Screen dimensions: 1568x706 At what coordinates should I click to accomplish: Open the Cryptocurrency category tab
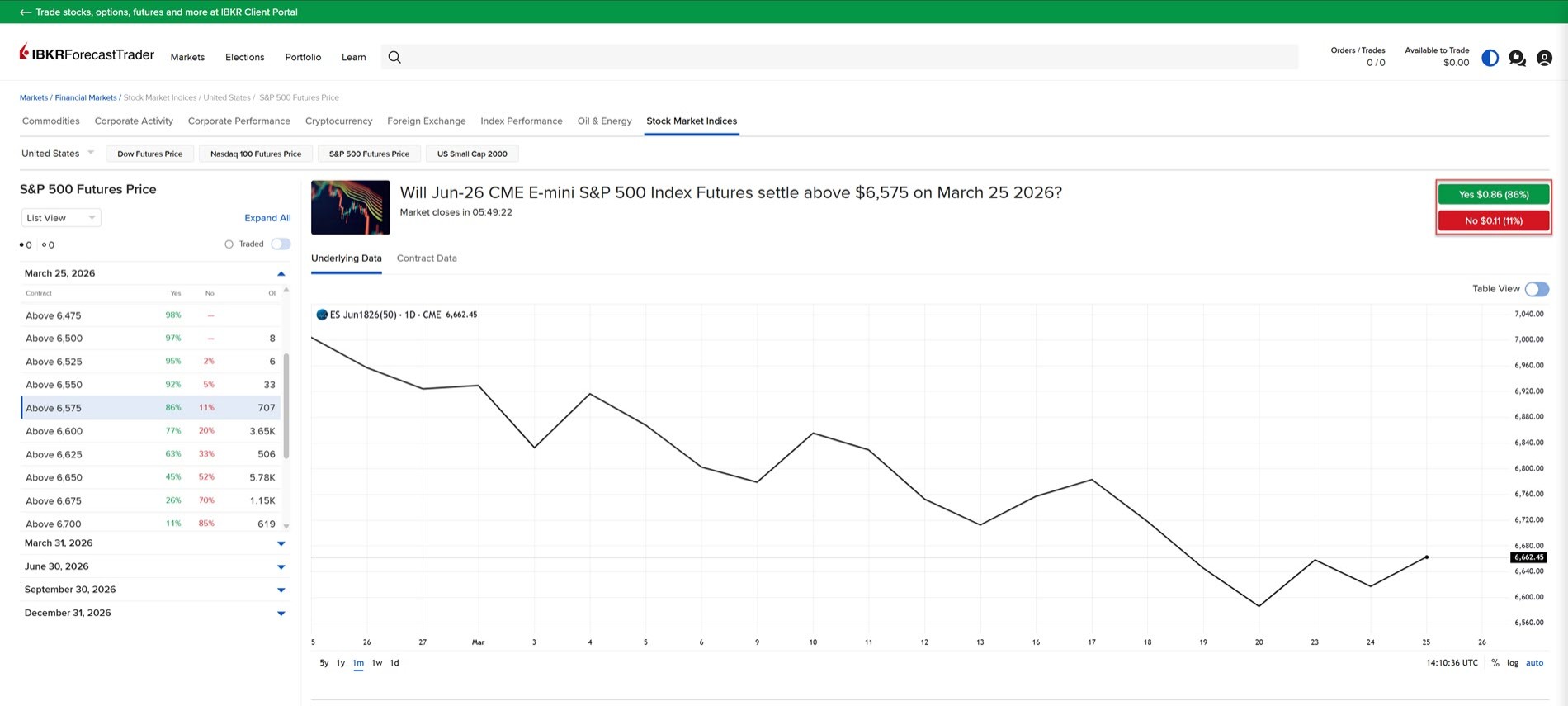[338, 121]
